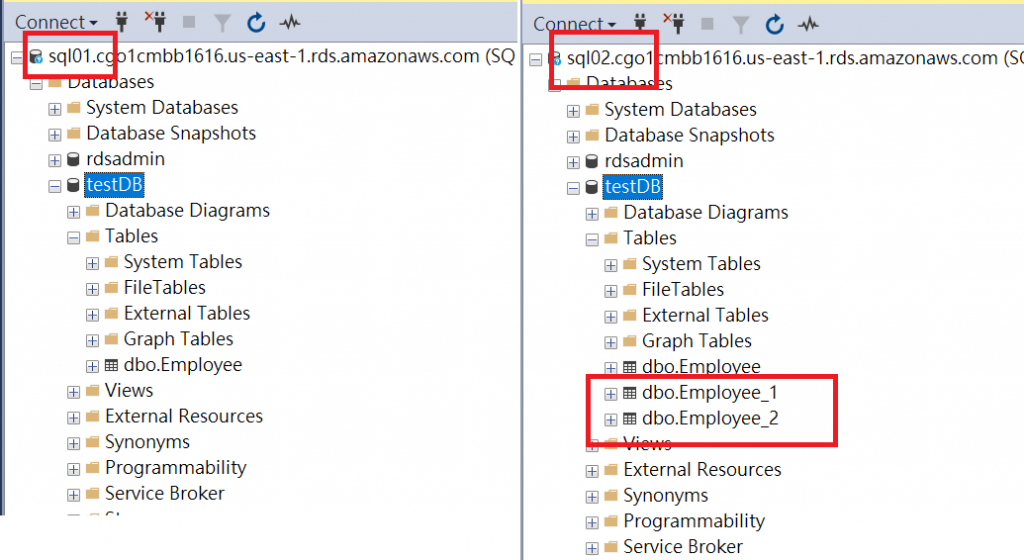Click Disconnect plug icon in sql01 panel
The width and height of the screenshot is (1024, 560).
tap(155, 22)
